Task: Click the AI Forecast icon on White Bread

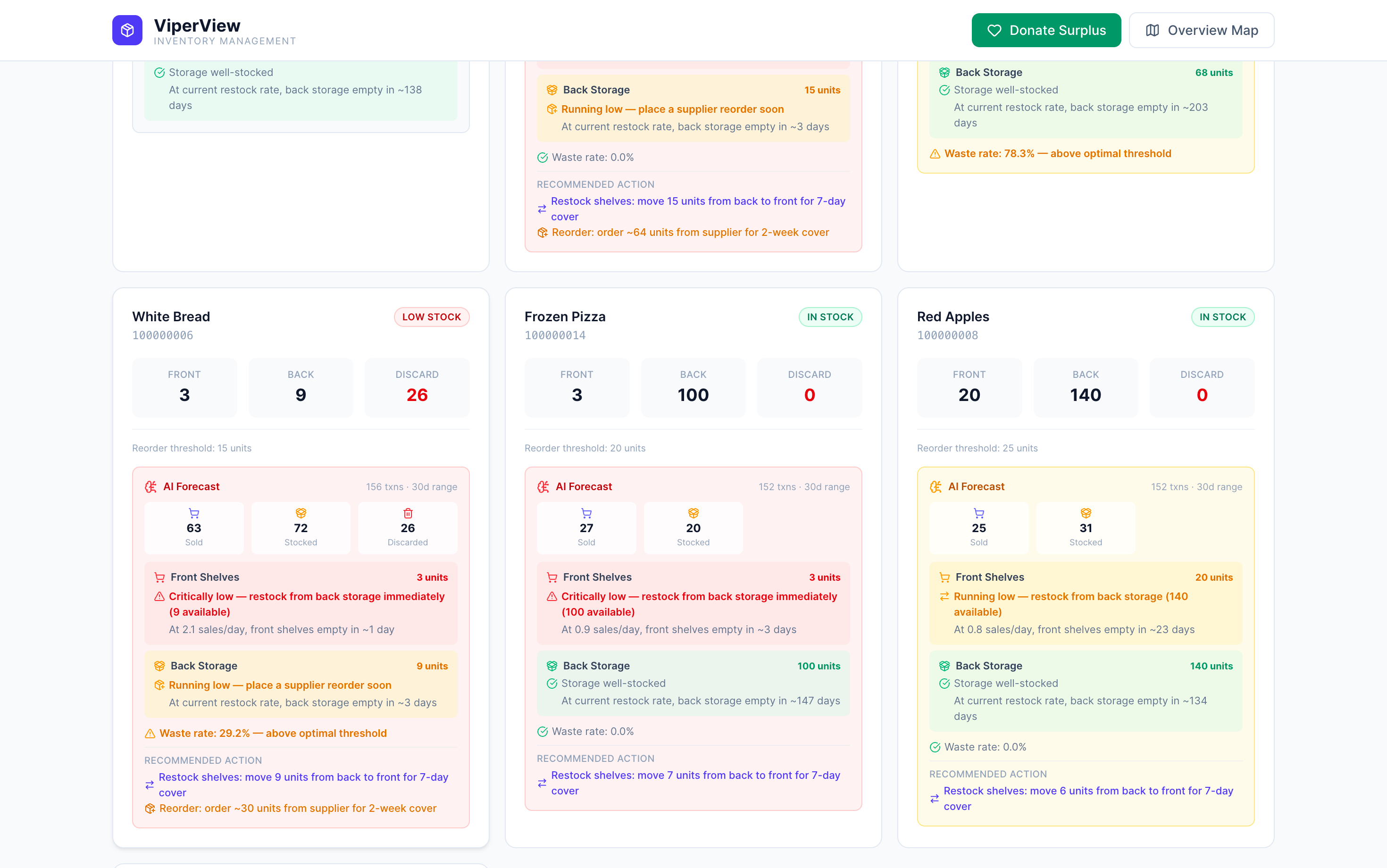Action: tap(151, 486)
